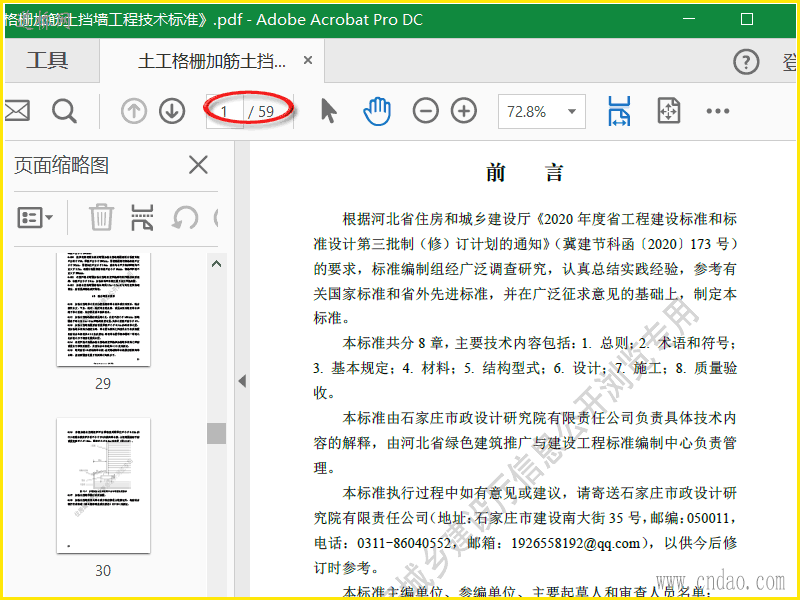Go to next page arrow
The width and height of the screenshot is (800, 600).
pyautogui.click(x=172, y=111)
